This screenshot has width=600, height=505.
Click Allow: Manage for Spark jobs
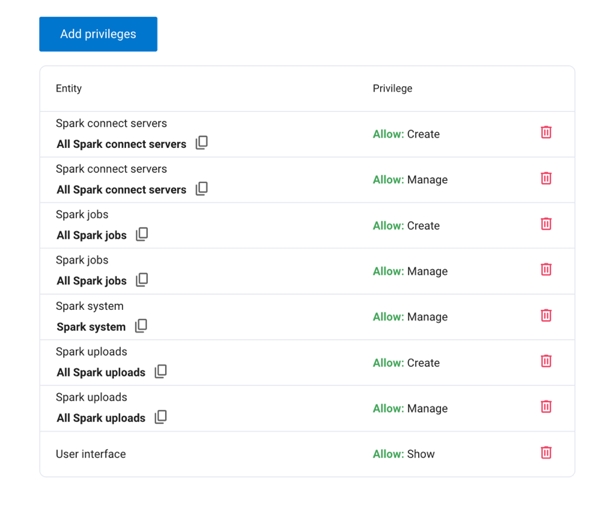(410, 271)
